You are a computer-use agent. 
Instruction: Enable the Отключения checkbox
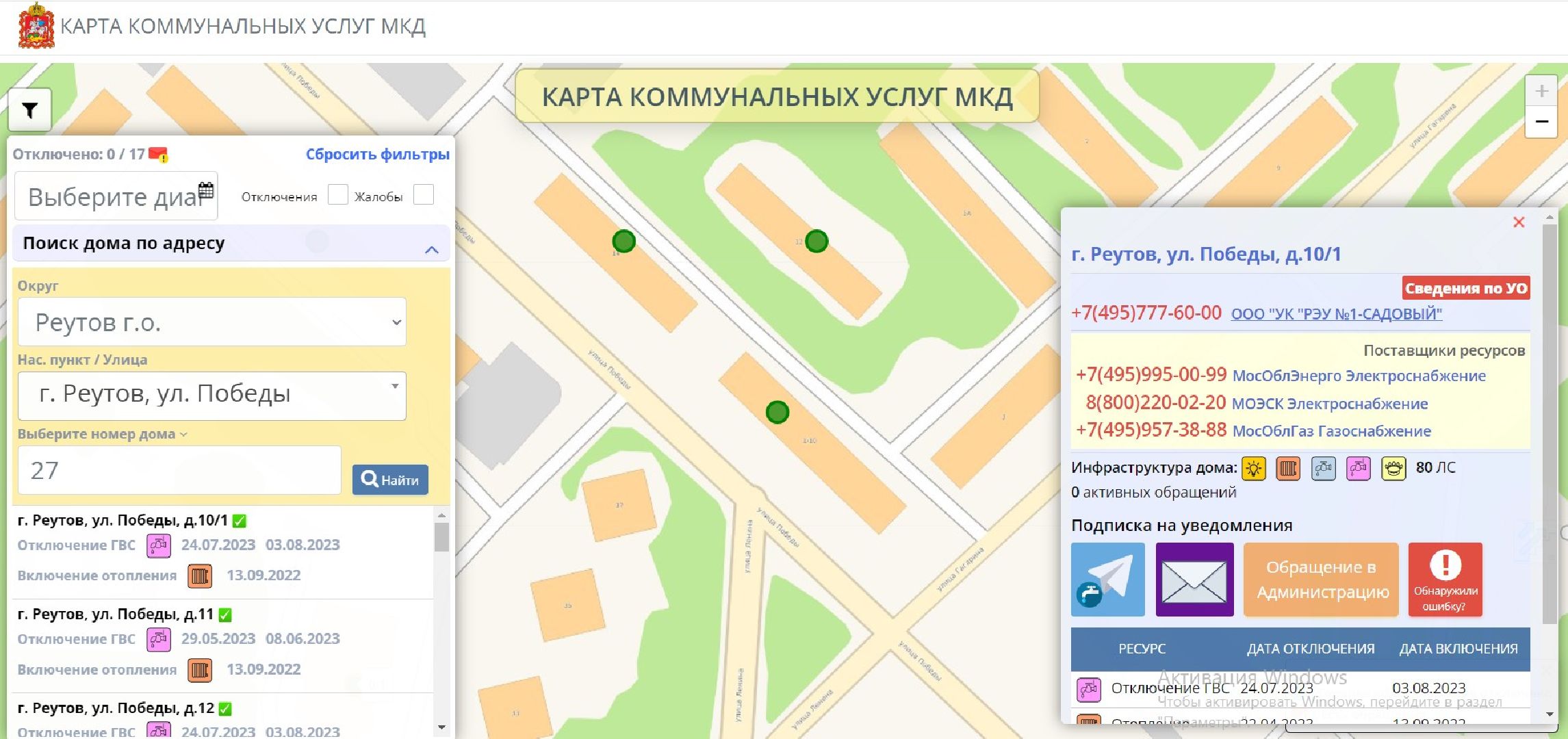coord(338,195)
